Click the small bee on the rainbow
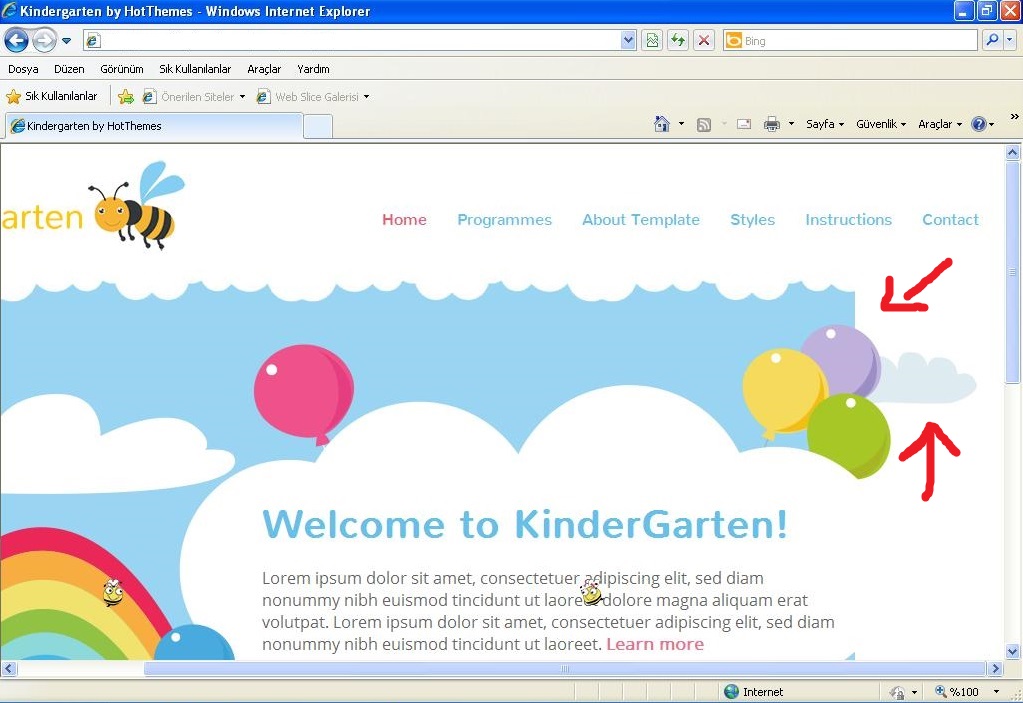This screenshot has width=1023, height=703. click(x=113, y=593)
